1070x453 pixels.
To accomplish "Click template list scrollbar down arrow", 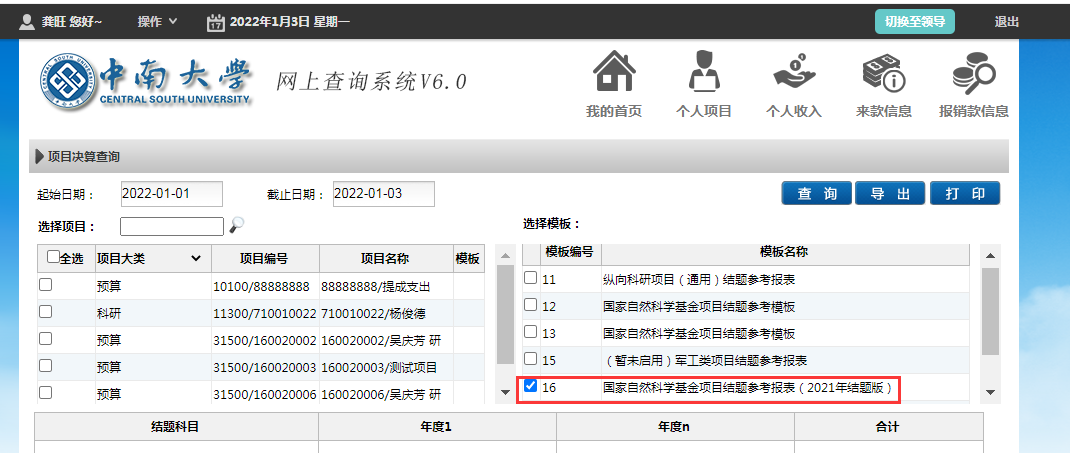I will [x=990, y=392].
